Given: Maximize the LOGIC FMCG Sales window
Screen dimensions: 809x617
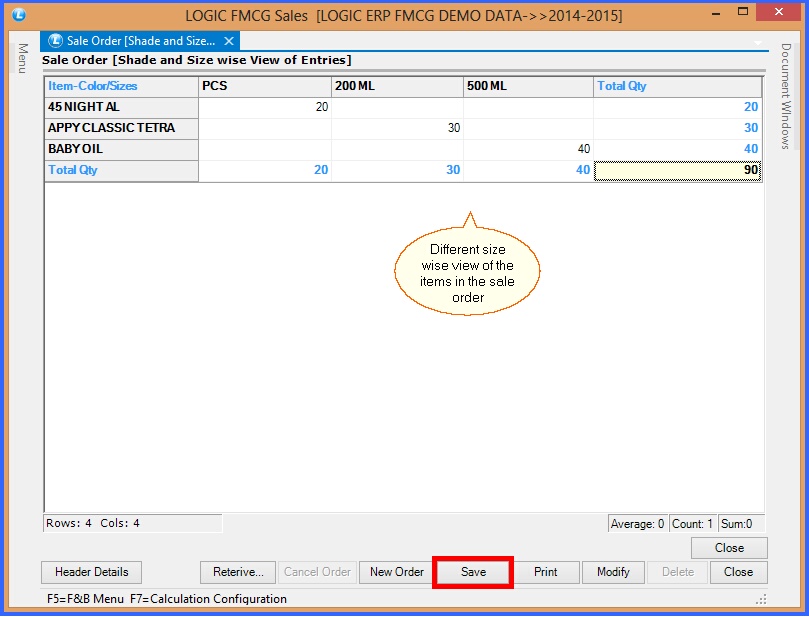Looking at the screenshot, I should click(742, 12).
